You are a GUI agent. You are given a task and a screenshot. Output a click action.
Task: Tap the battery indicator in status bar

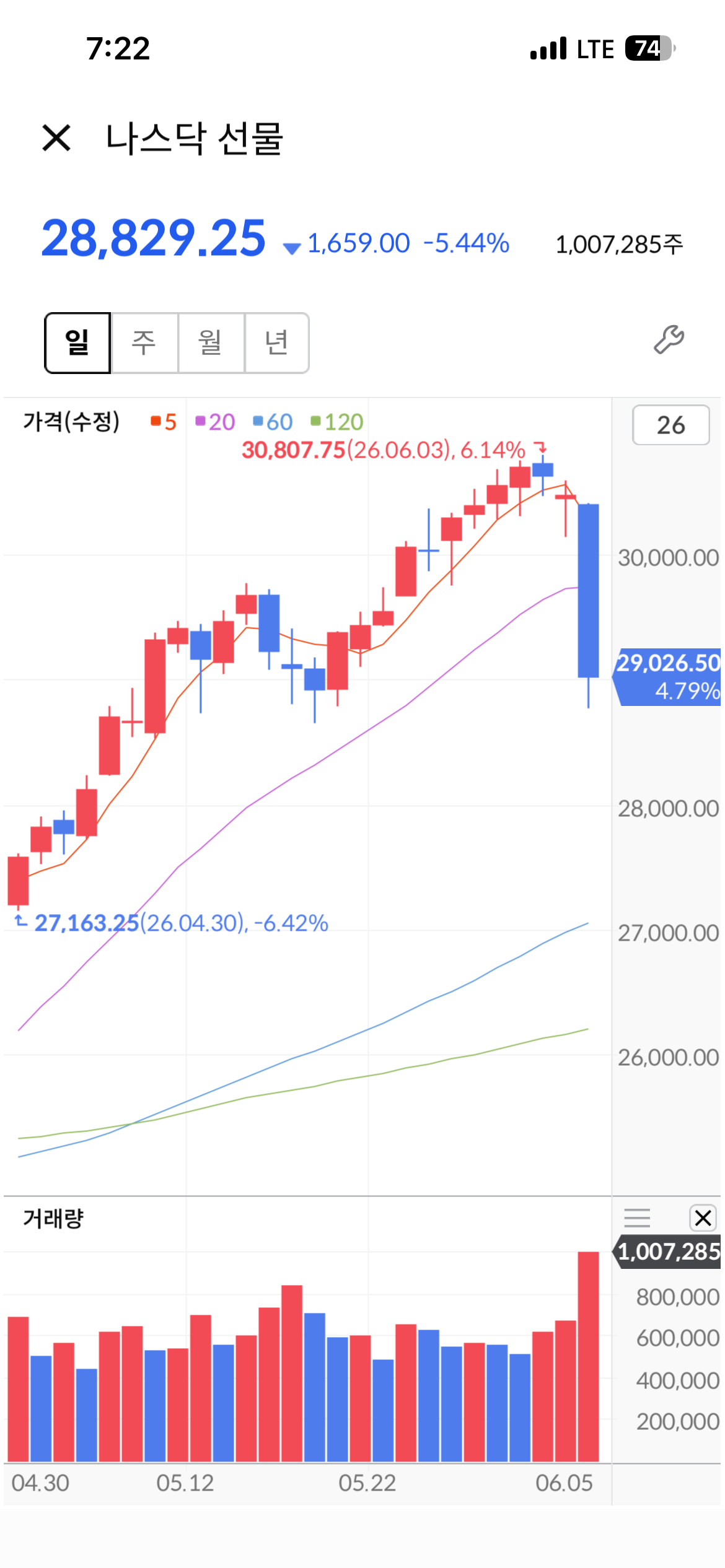[x=650, y=48]
